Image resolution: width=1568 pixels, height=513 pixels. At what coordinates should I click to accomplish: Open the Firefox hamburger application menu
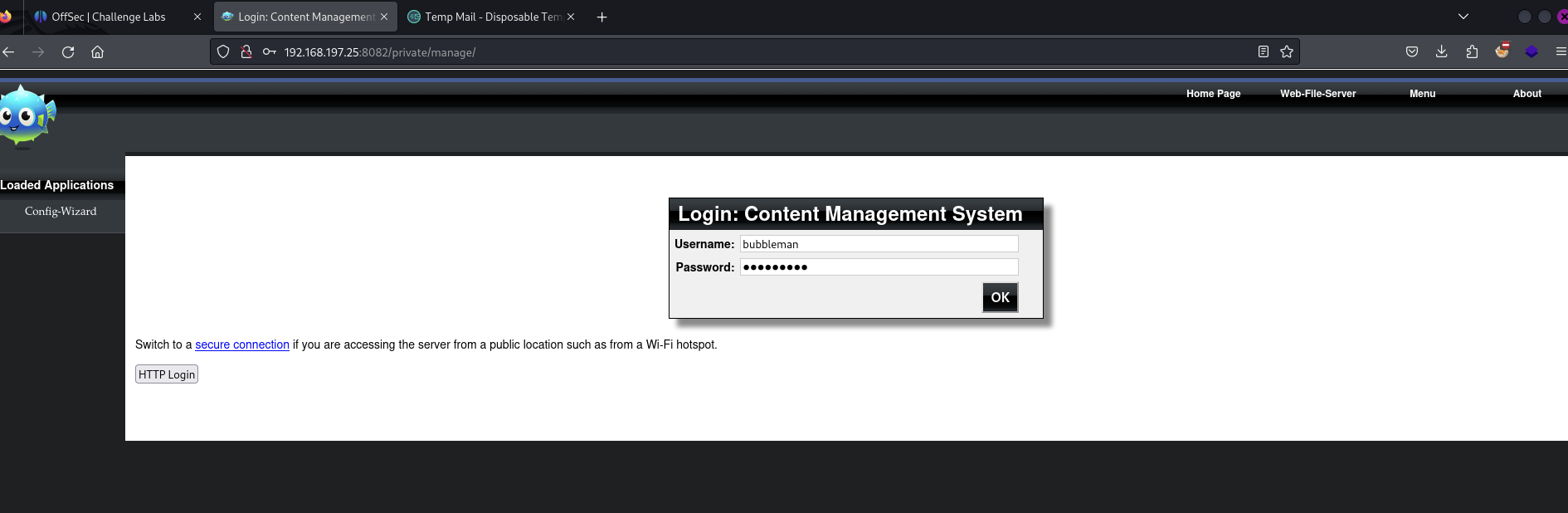coord(1561,52)
